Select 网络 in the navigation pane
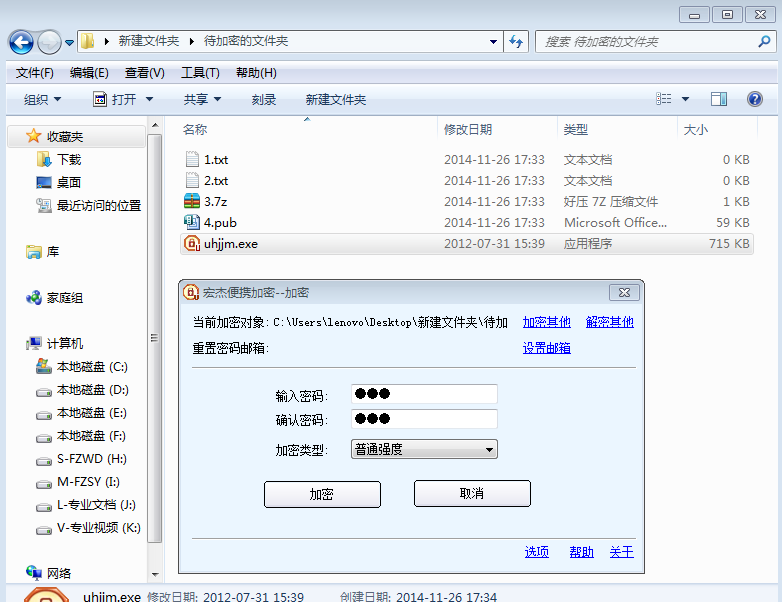This screenshot has height=602, width=782. pyautogui.click(x=48, y=573)
